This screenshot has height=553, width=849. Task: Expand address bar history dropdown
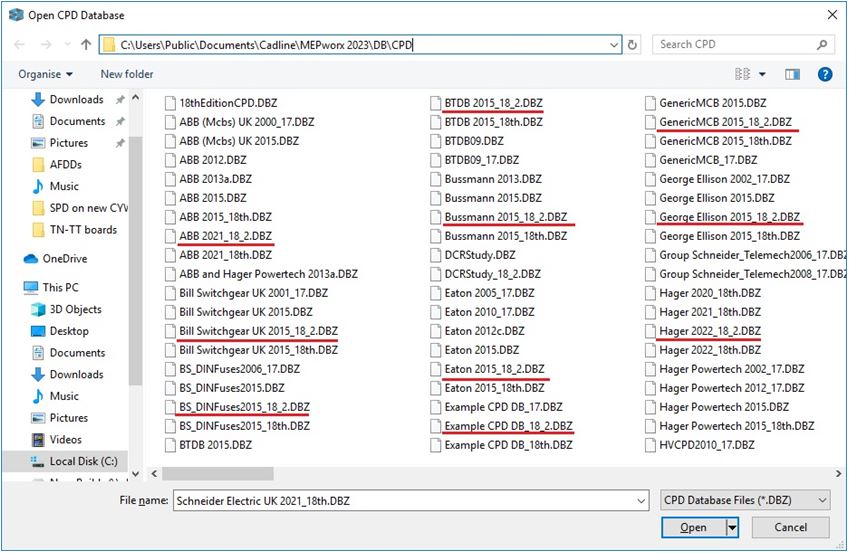[x=614, y=45]
